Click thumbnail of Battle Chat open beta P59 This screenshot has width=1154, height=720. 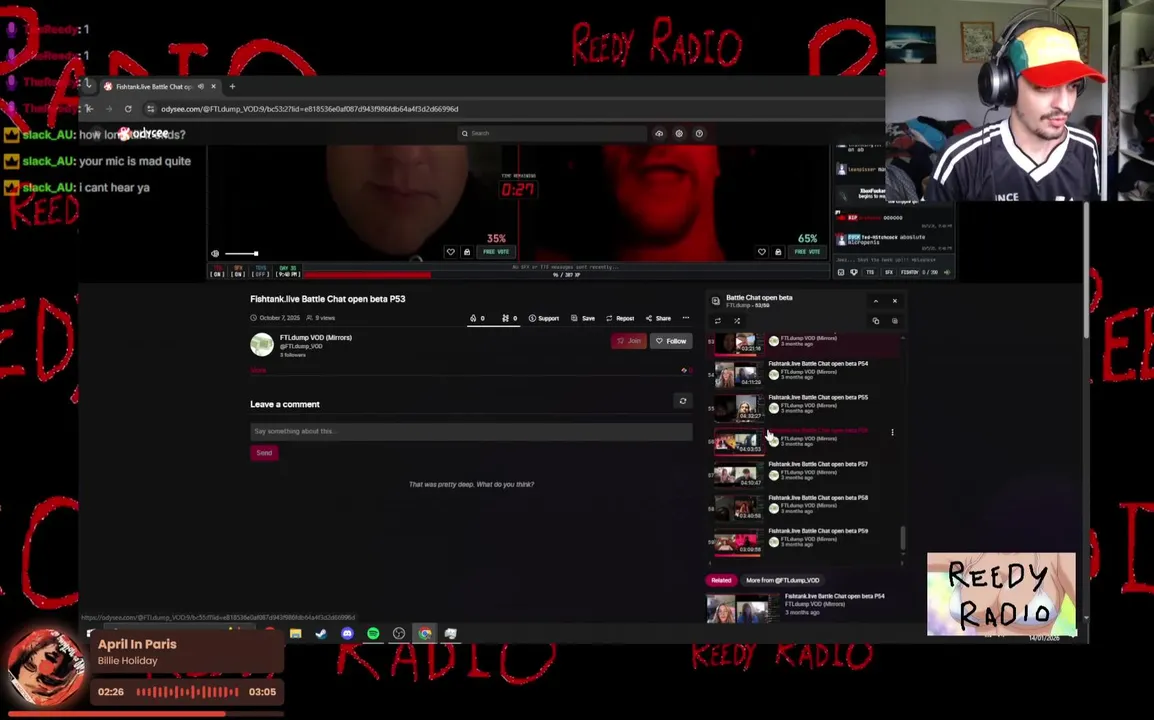click(739, 541)
